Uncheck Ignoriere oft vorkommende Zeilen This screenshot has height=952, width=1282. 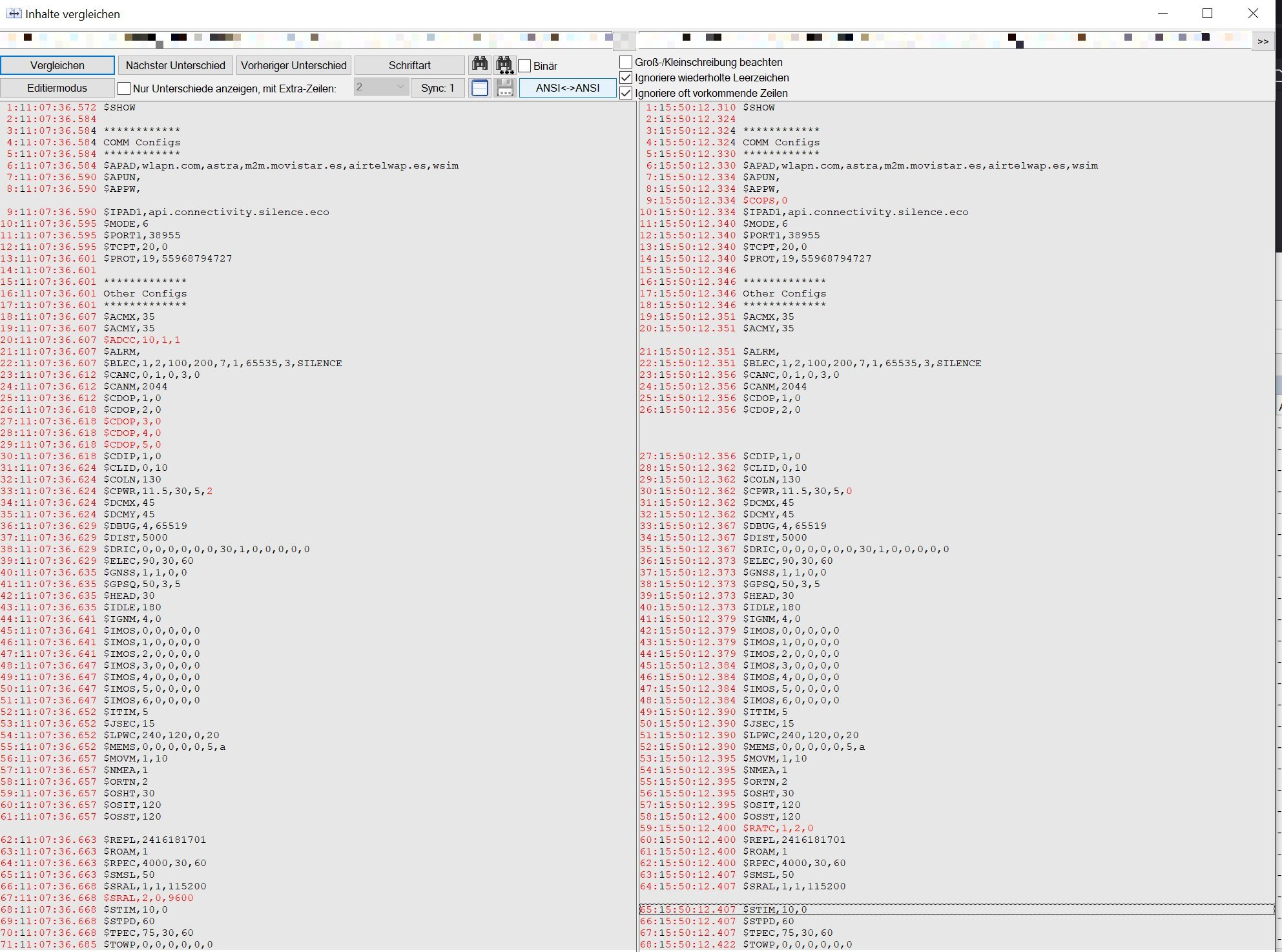[626, 93]
